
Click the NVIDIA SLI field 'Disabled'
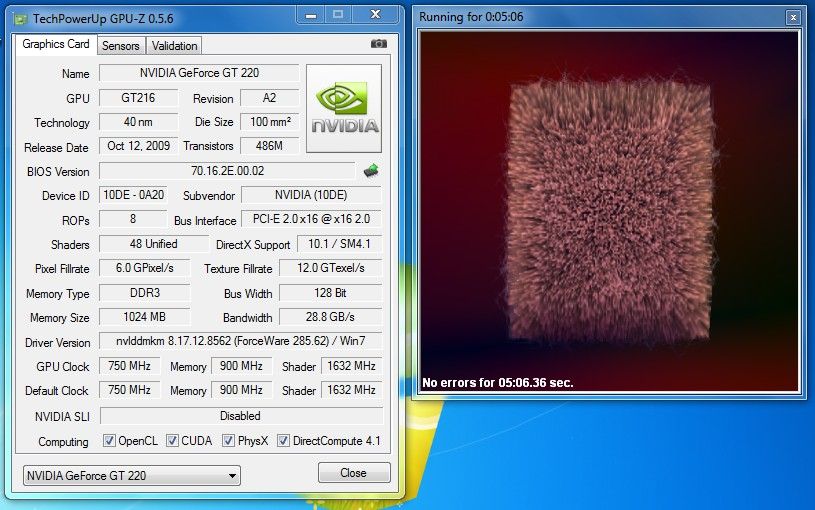click(241, 416)
